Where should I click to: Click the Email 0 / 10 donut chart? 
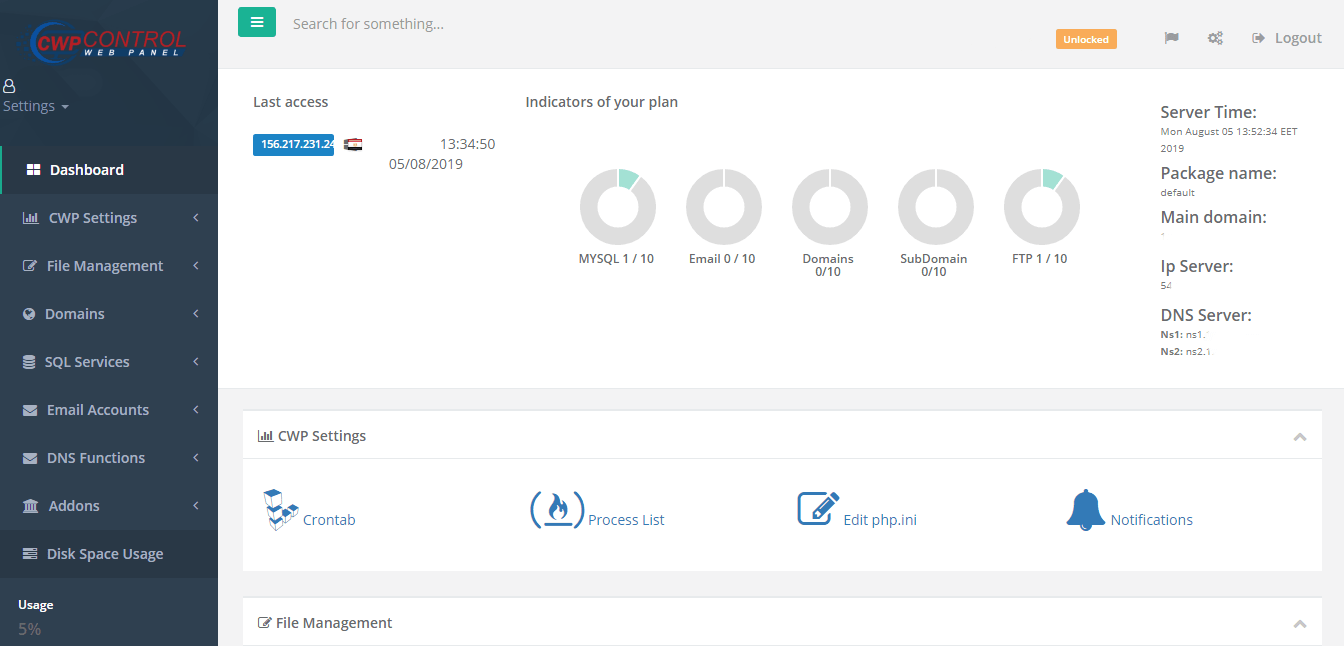pyautogui.click(x=724, y=207)
